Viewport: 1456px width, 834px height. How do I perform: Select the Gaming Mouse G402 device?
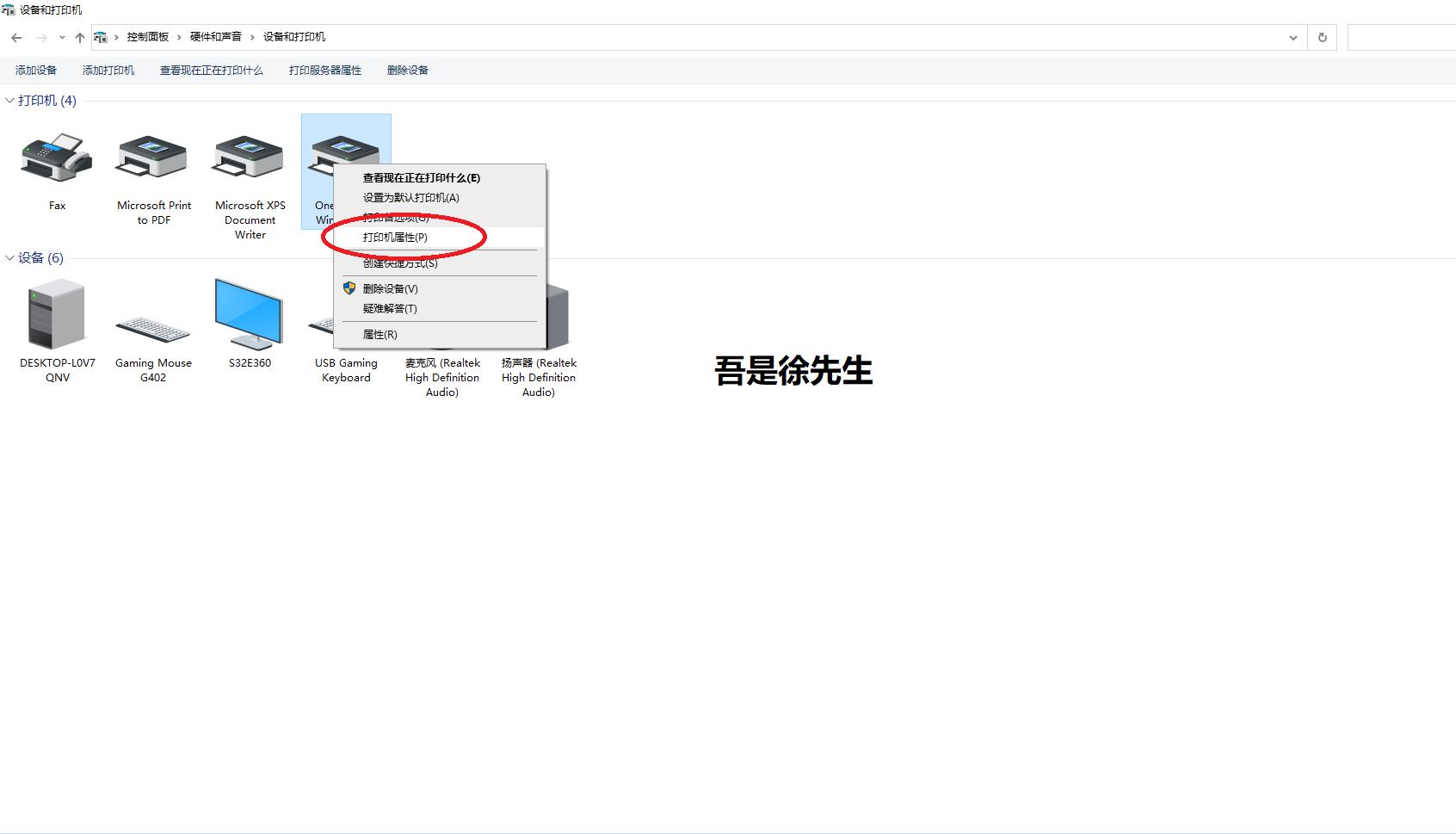coord(153,330)
